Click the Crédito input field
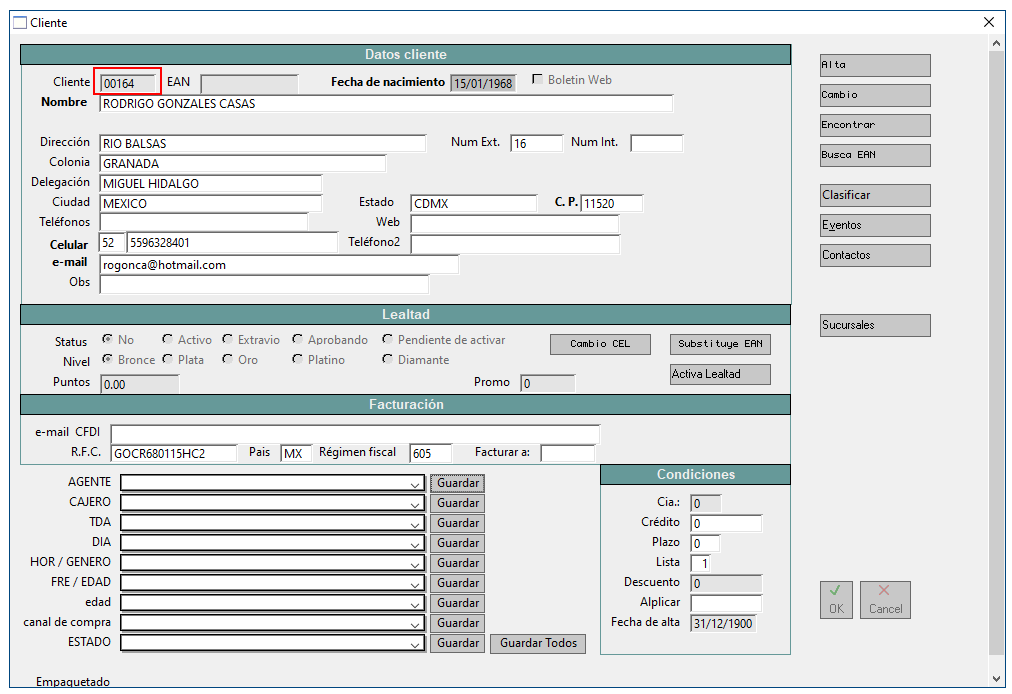This screenshot has width=1012, height=694. 726,523
